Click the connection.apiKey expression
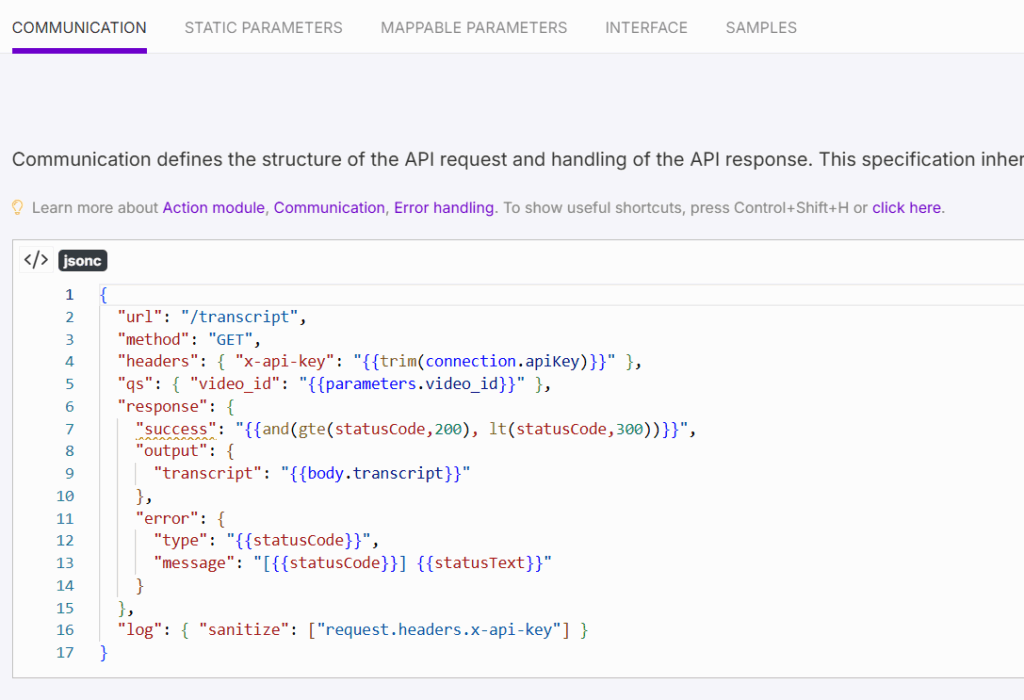The height and width of the screenshot is (700, 1024). click(x=502, y=361)
